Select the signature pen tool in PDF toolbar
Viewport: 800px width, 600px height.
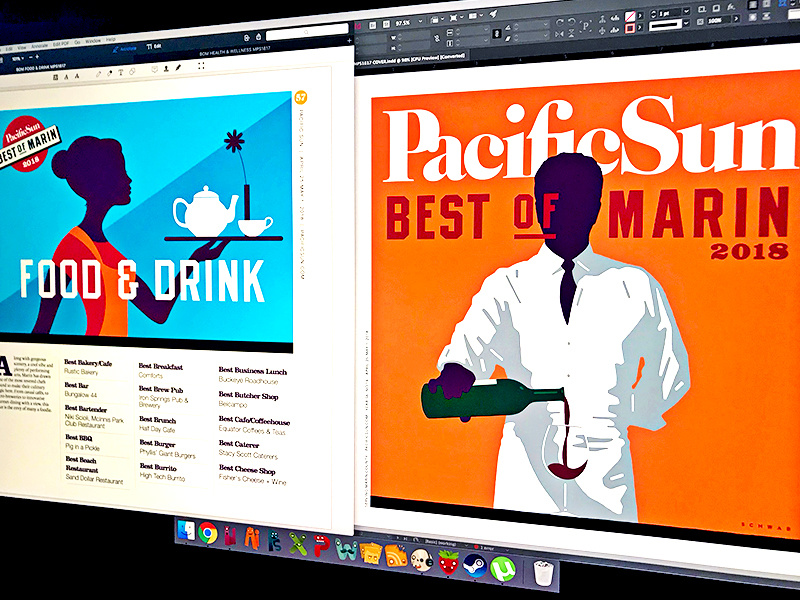pyautogui.click(x=178, y=67)
